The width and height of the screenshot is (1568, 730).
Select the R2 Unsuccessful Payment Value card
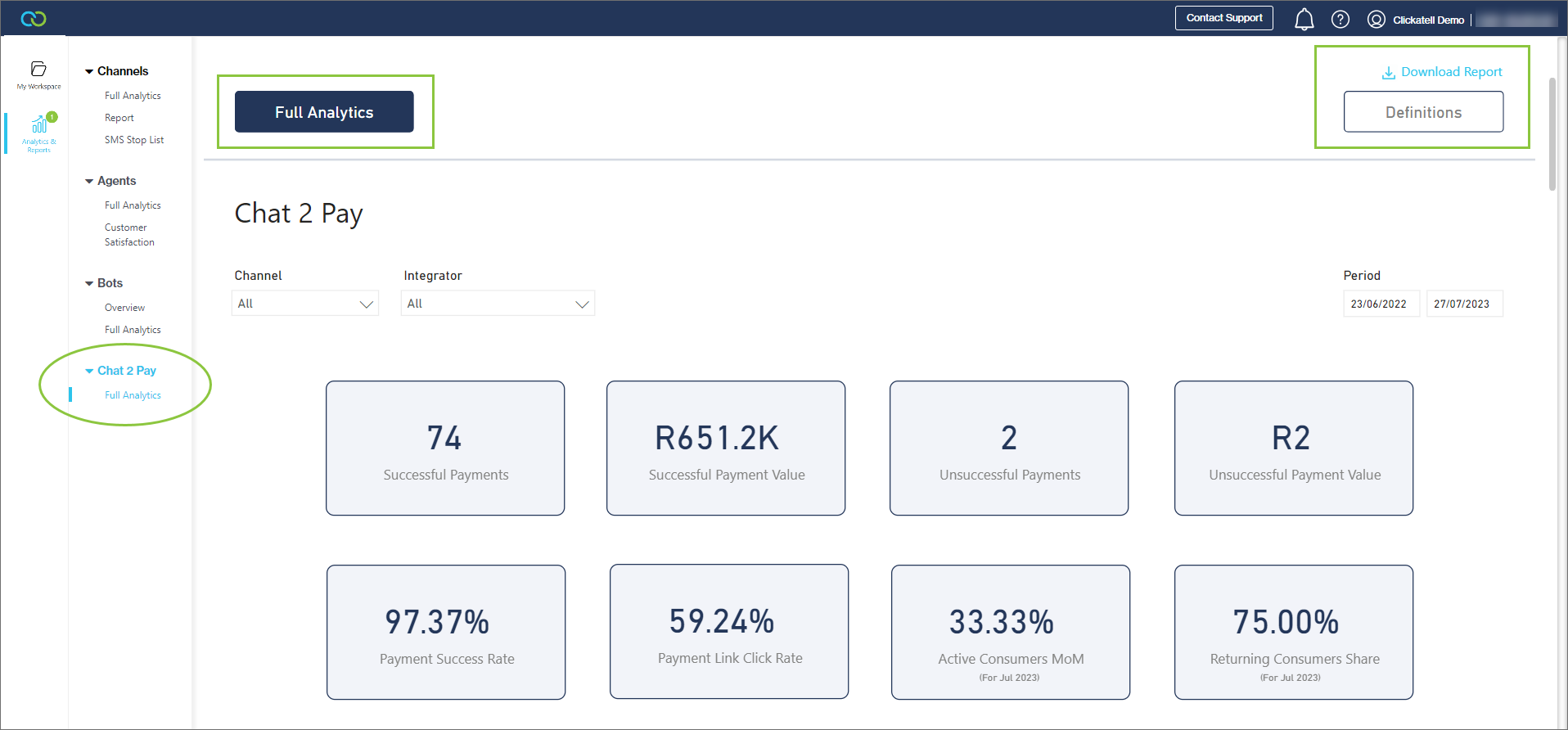point(1294,448)
